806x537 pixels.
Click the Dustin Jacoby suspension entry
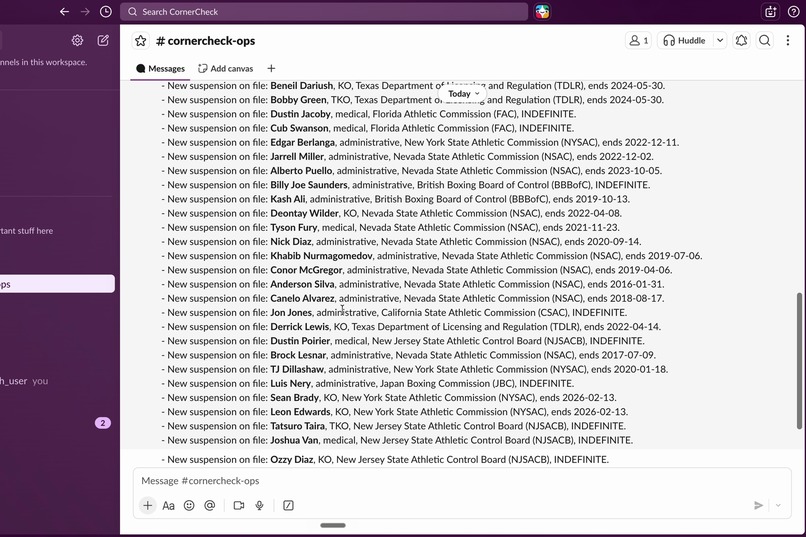click(x=369, y=114)
